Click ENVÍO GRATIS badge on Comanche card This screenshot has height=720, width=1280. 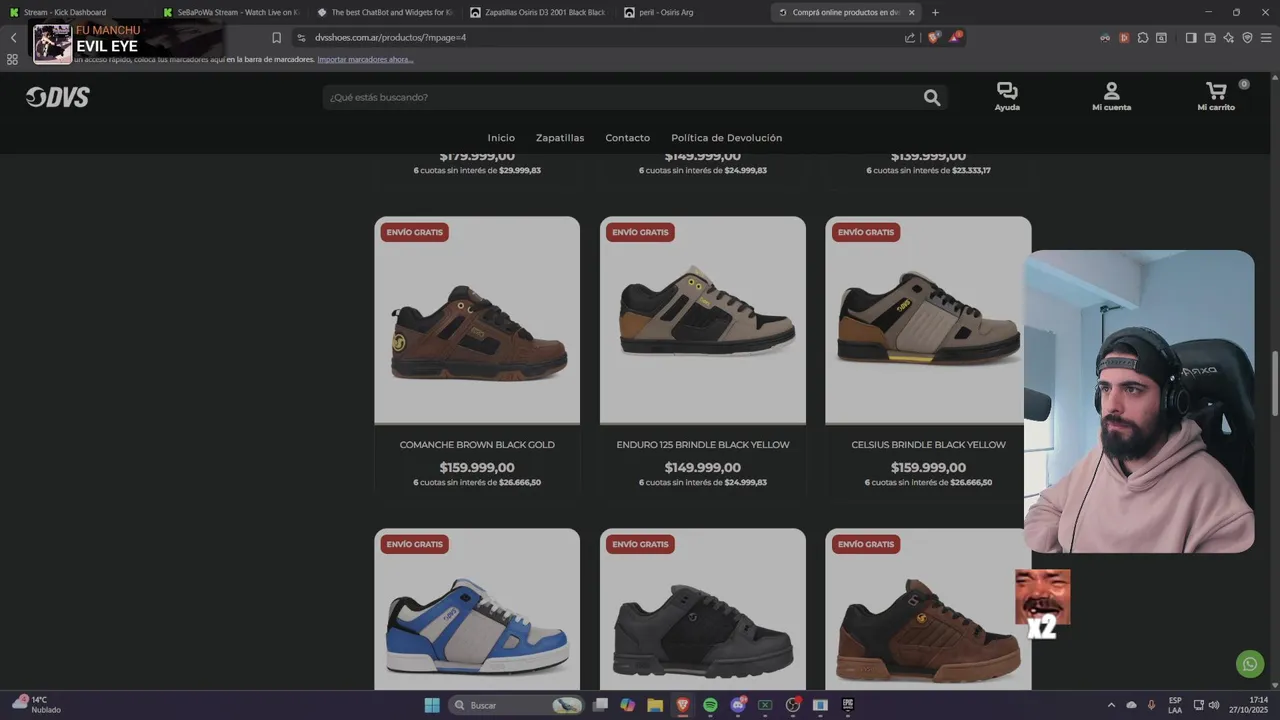(414, 232)
